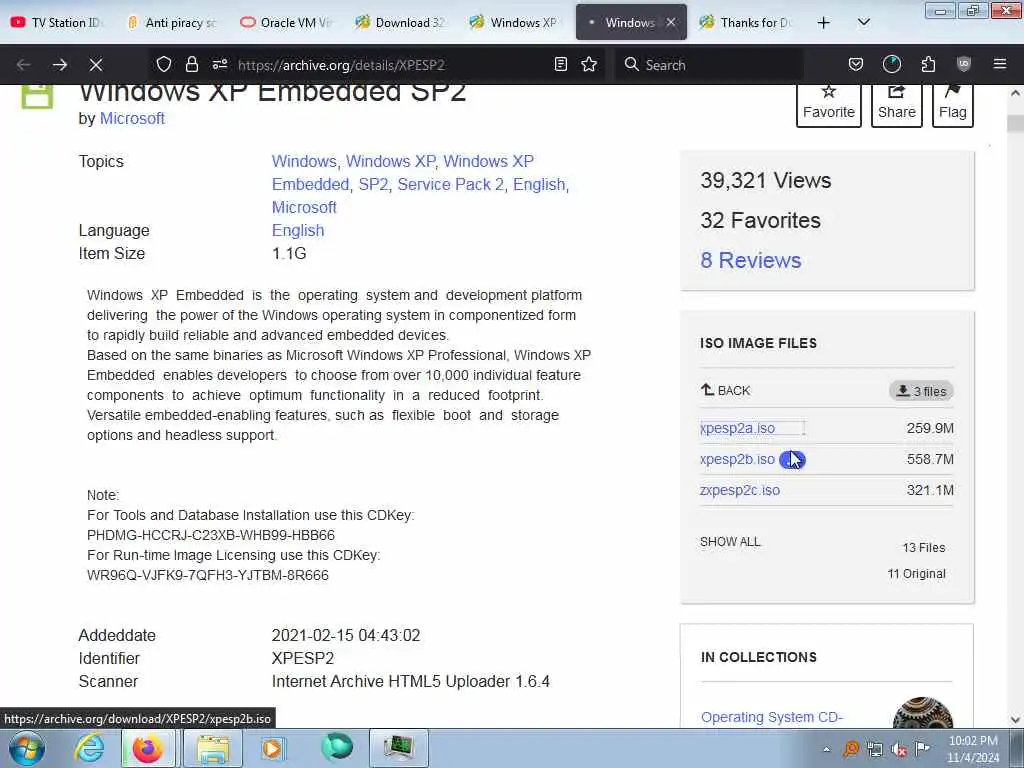
Task: Download all with the 3 files button
Action: (x=921, y=391)
